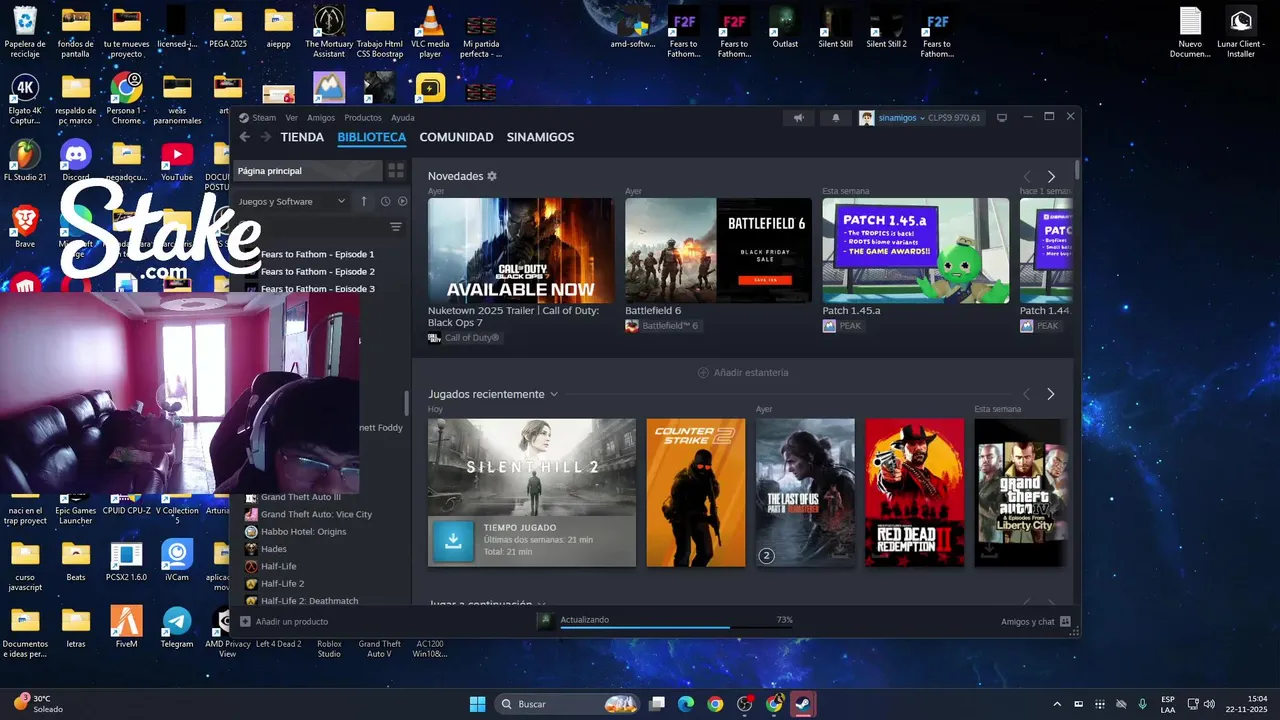Open the Amigos menu
The width and height of the screenshot is (1280, 720).
click(x=321, y=118)
